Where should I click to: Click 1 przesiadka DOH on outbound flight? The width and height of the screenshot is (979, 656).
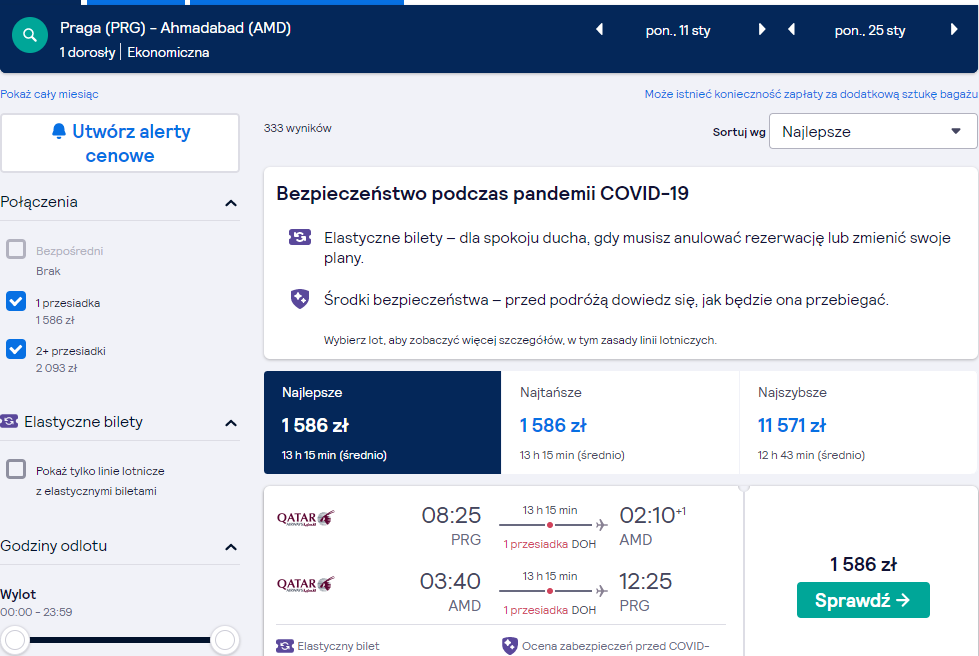click(549, 544)
